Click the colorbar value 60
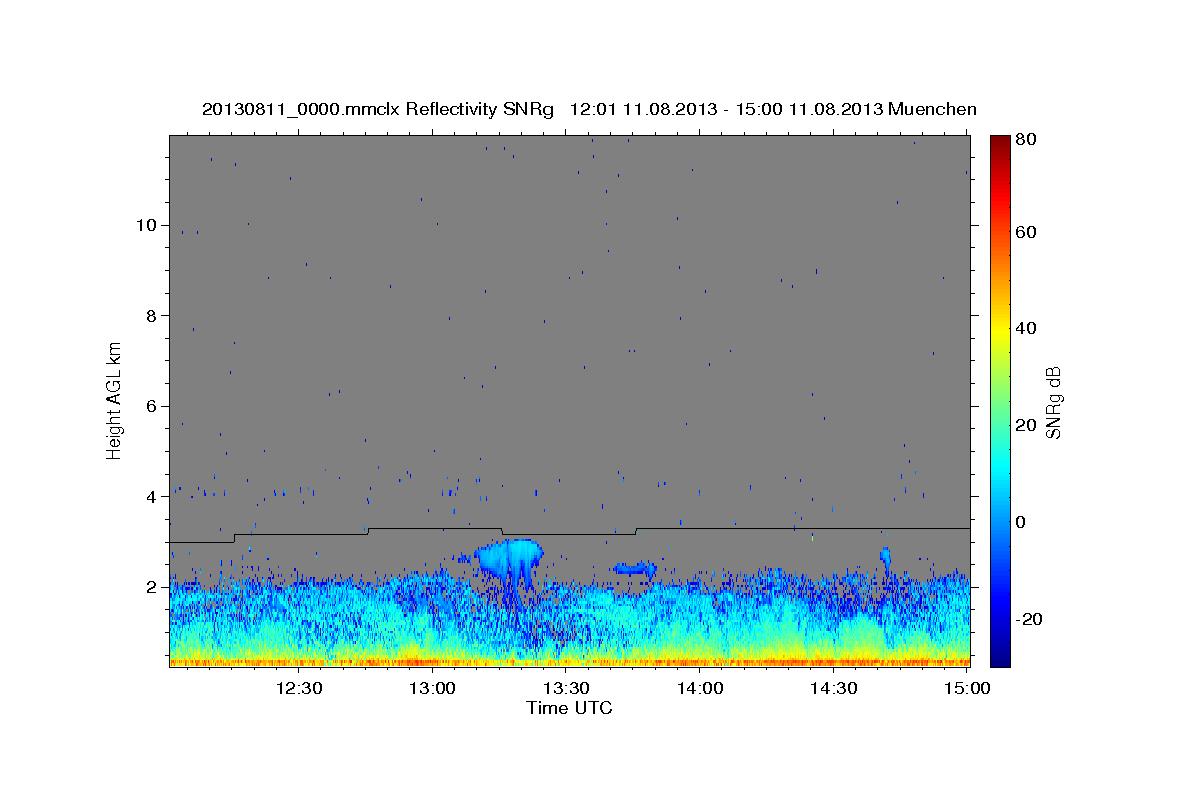The width and height of the screenshot is (1200, 800). point(1026,232)
